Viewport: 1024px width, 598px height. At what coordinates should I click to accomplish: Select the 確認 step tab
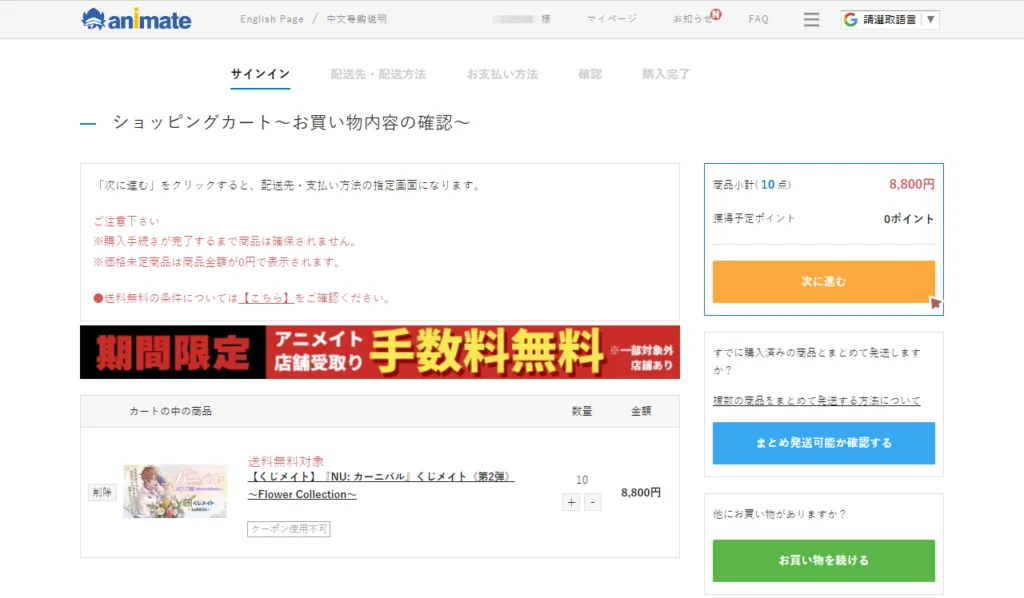click(x=590, y=74)
